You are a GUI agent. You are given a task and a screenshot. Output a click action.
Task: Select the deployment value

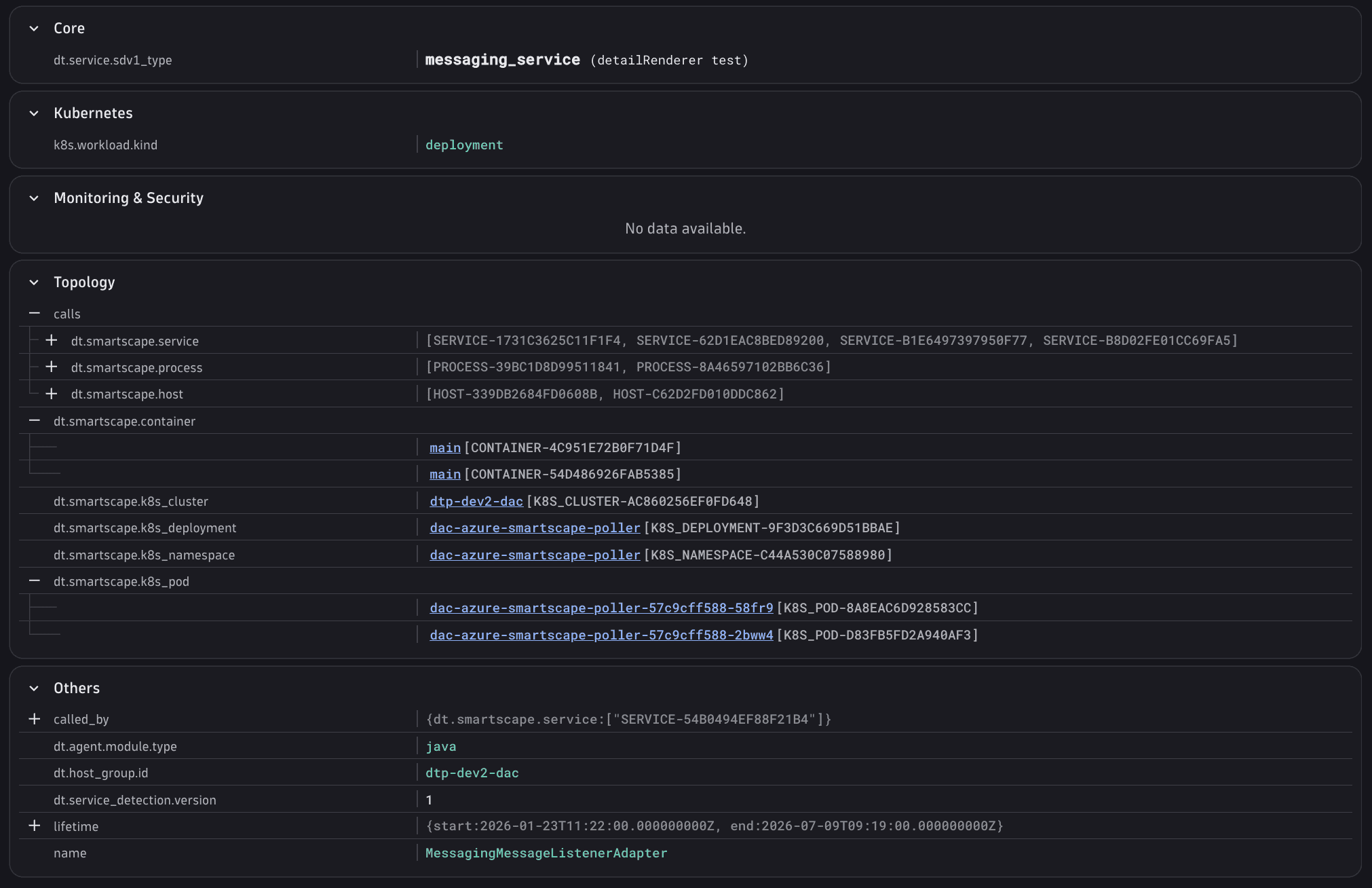tap(464, 145)
